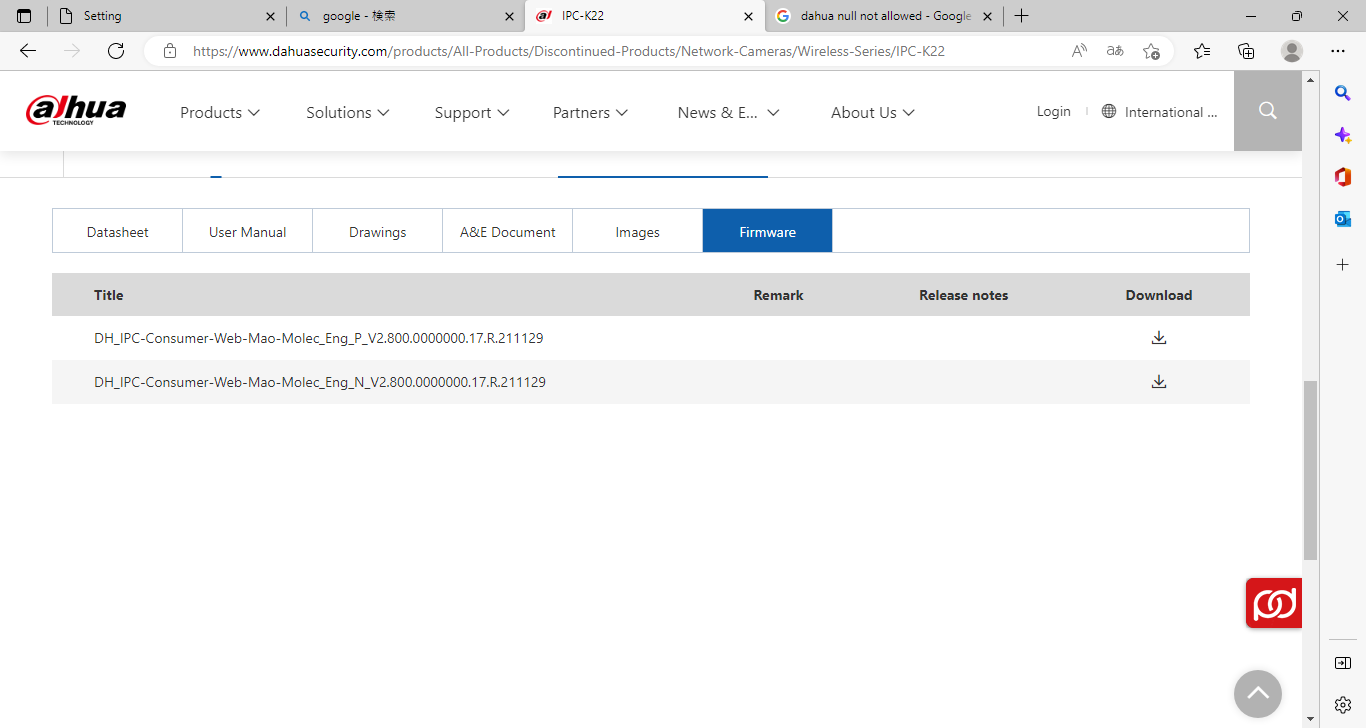This screenshot has height=728, width=1366.
Task: Close the google 検索 browser tab
Action: [x=510, y=16]
